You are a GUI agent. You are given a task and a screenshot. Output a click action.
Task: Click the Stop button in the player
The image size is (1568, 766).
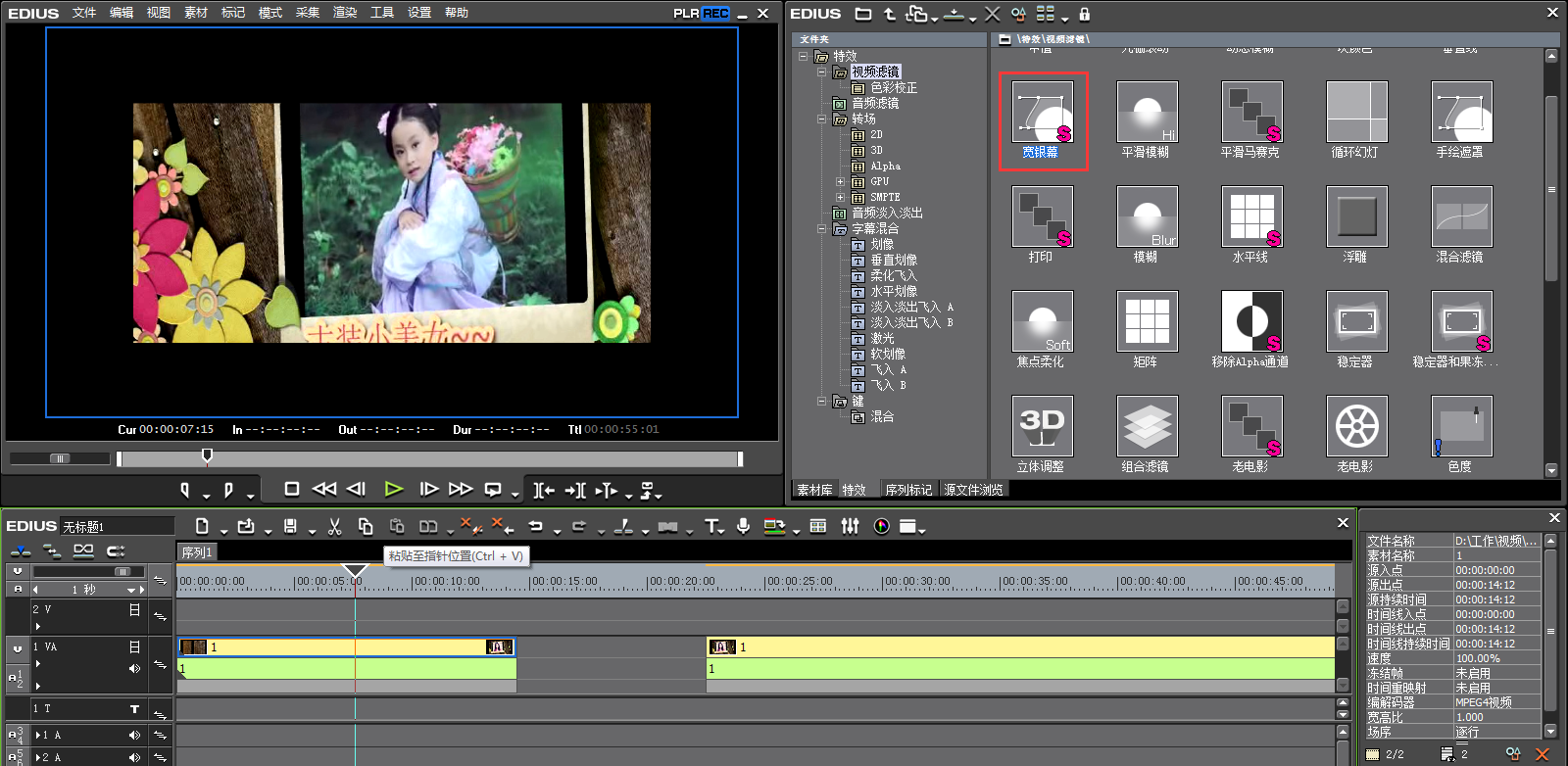coord(291,489)
